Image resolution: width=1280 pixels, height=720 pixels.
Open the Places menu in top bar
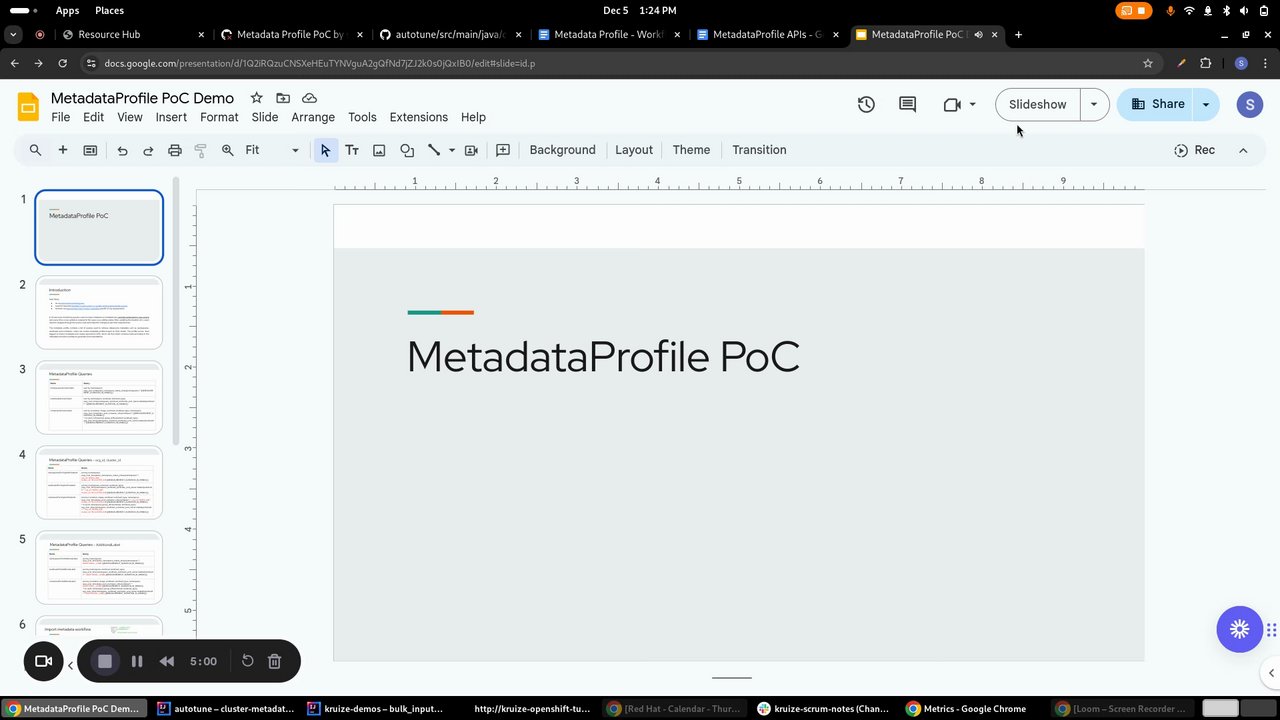[109, 10]
